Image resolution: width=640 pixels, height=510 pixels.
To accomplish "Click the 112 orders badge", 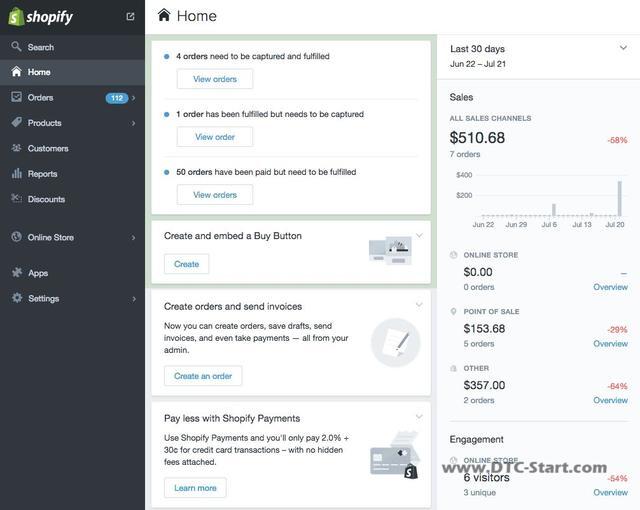I will [117, 98].
